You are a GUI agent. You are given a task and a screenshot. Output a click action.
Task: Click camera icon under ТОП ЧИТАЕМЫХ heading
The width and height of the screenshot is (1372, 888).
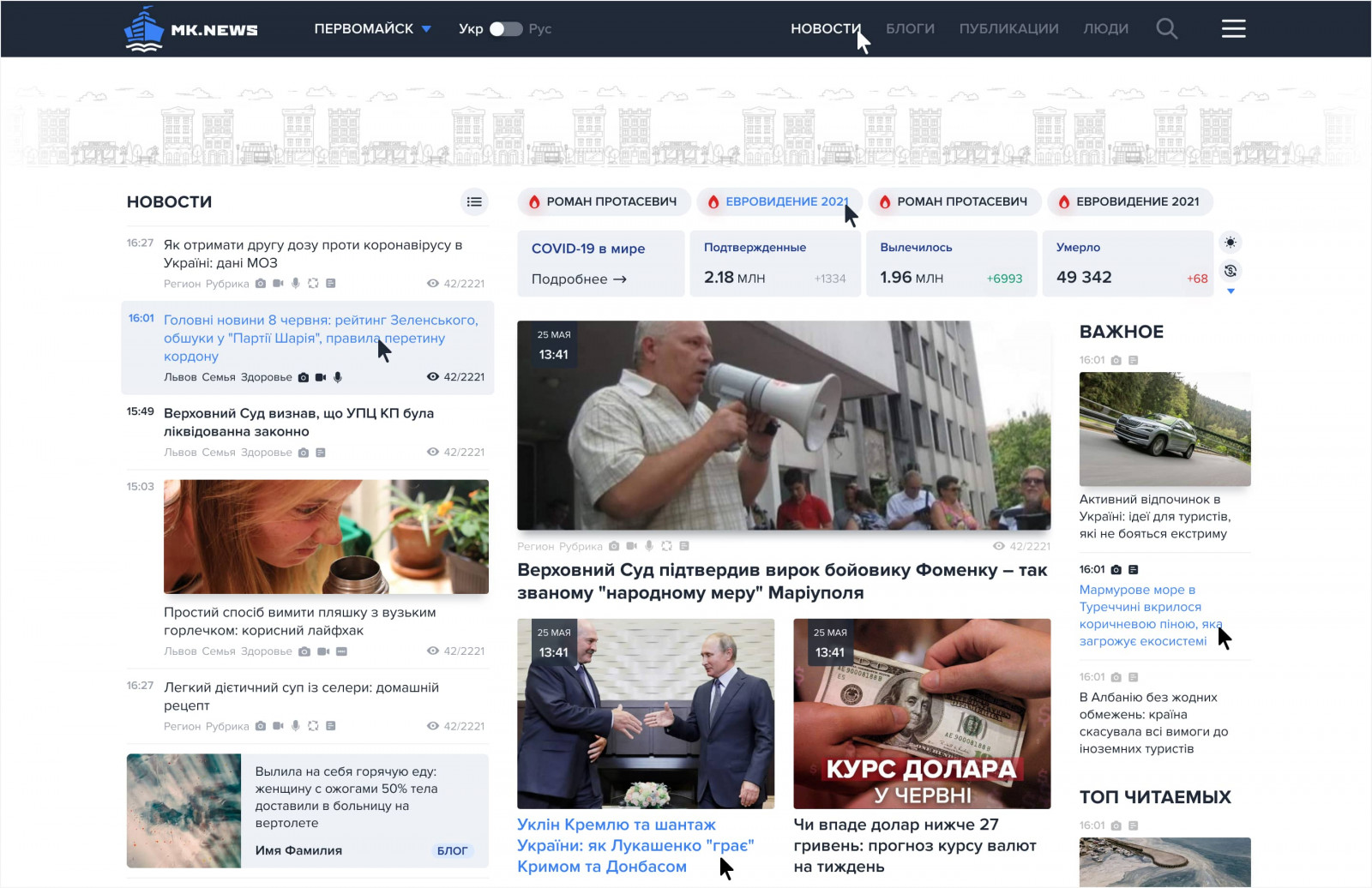point(1116,826)
